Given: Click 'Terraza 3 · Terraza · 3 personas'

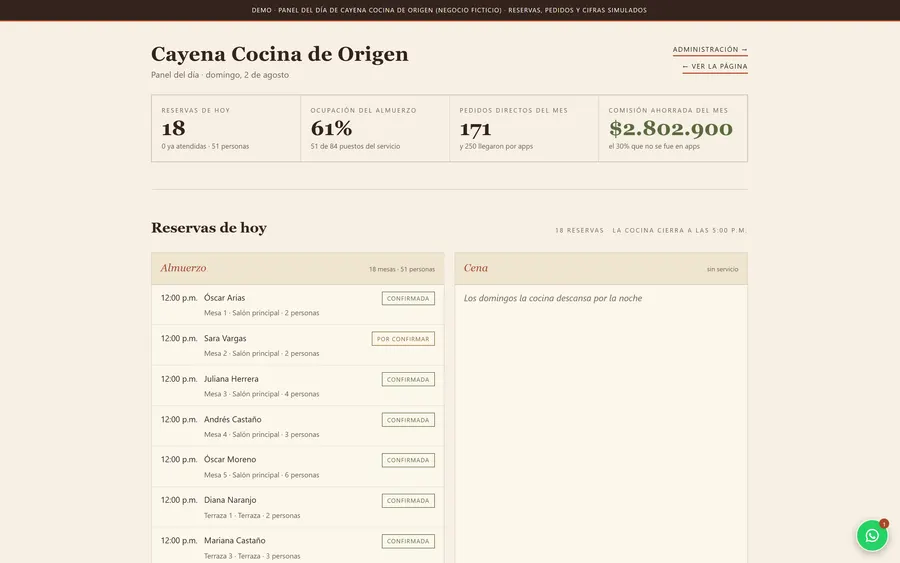Looking at the screenshot, I should 252,556.
